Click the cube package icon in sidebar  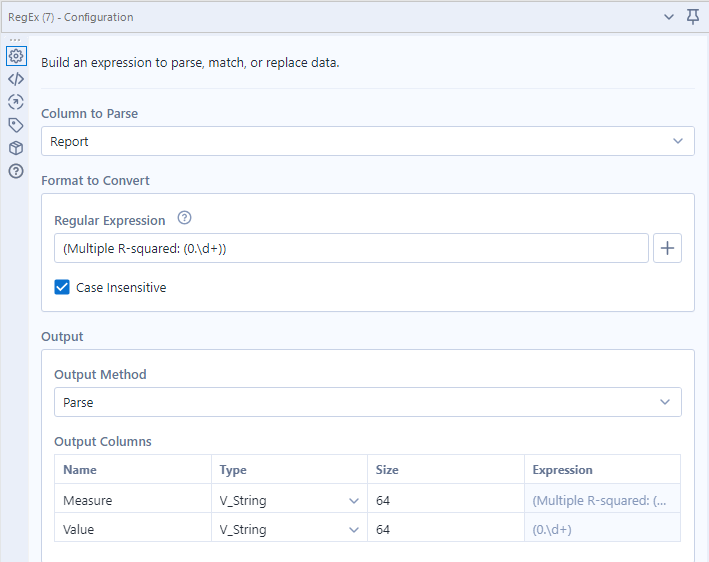point(15,148)
